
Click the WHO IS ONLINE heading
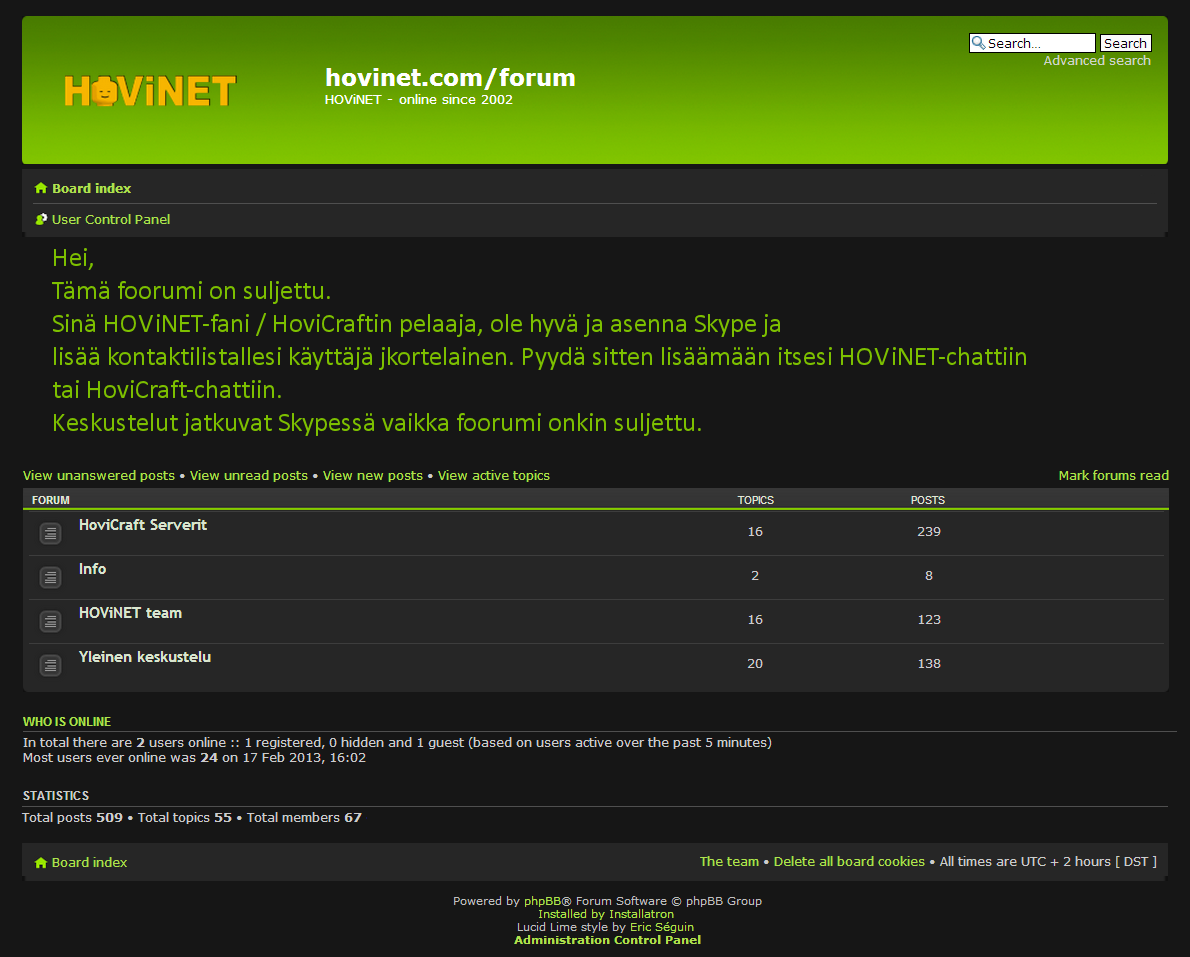pos(67,722)
